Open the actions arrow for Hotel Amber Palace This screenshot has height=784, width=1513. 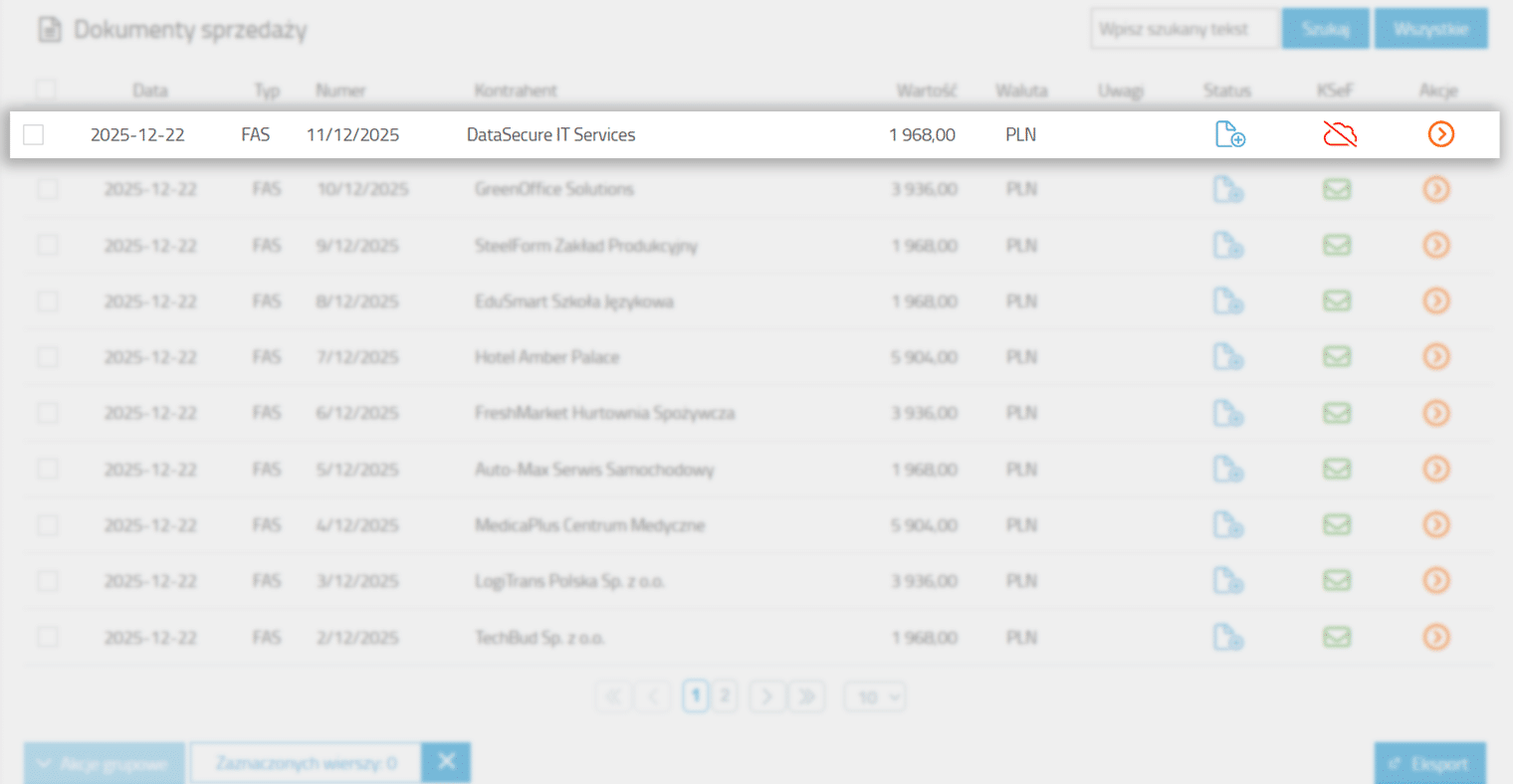(x=1436, y=357)
